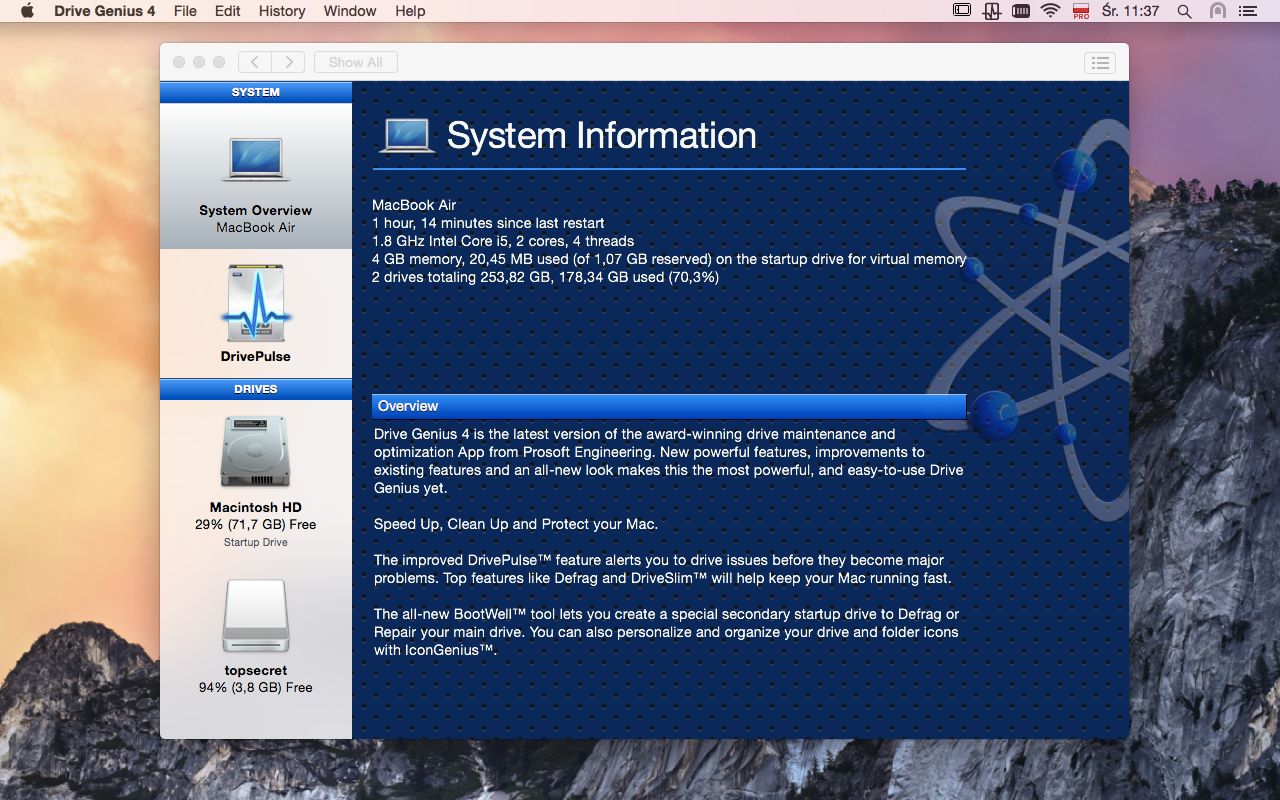Image resolution: width=1280 pixels, height=800 pixels.
Task: Click the '1.8 GHz Intel Core i5' line
Action: pos(503,241)
